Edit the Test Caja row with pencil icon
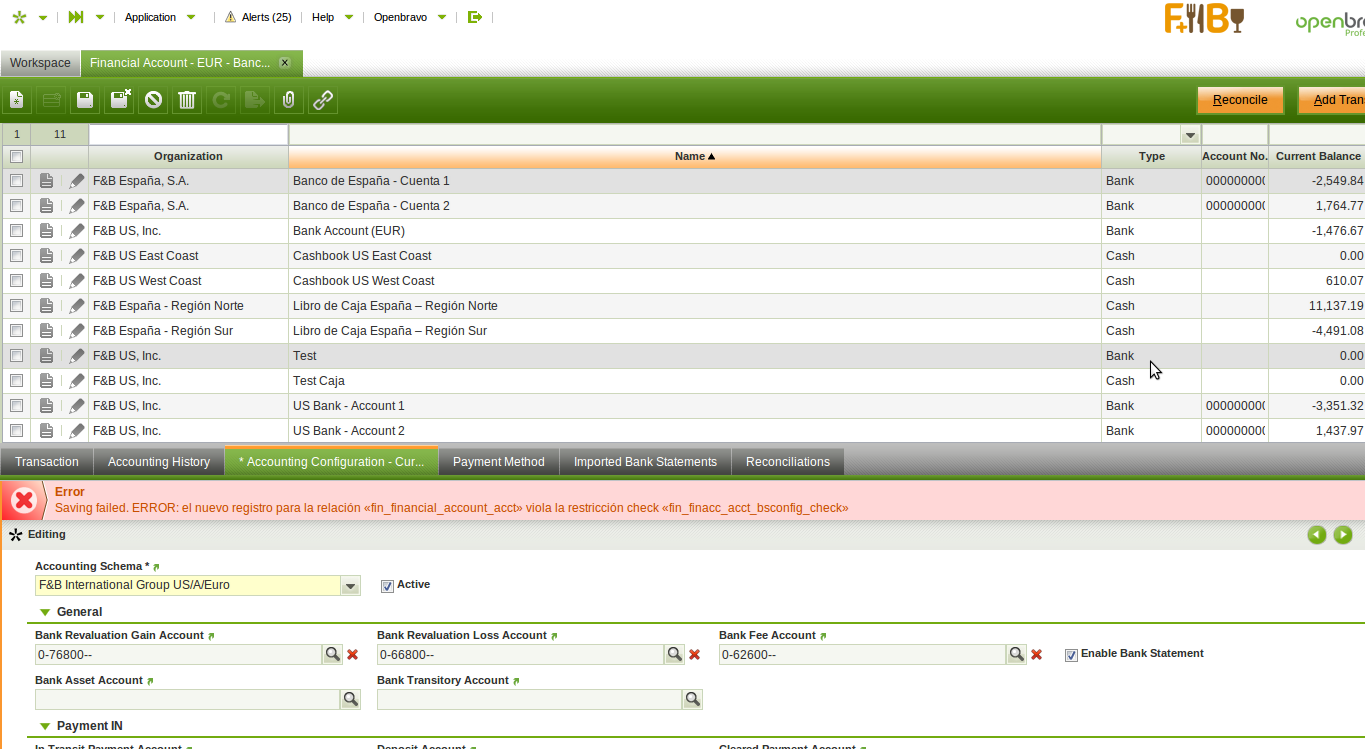Screen dimensions: 1365x749 tap(77, 381)
